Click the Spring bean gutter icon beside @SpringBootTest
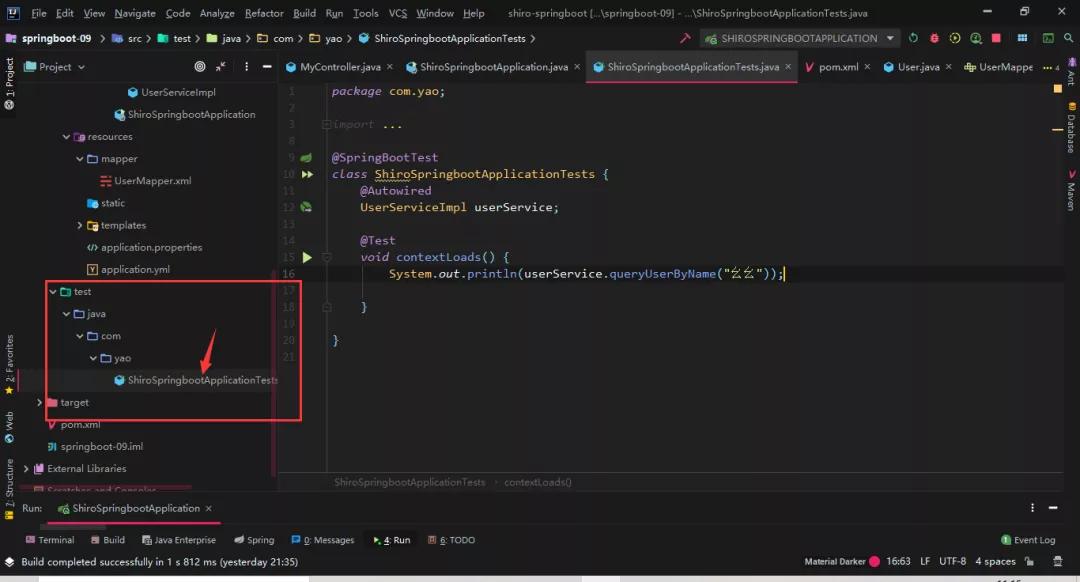The width and height of the screenshot is (1080, 582). [306, 158]
